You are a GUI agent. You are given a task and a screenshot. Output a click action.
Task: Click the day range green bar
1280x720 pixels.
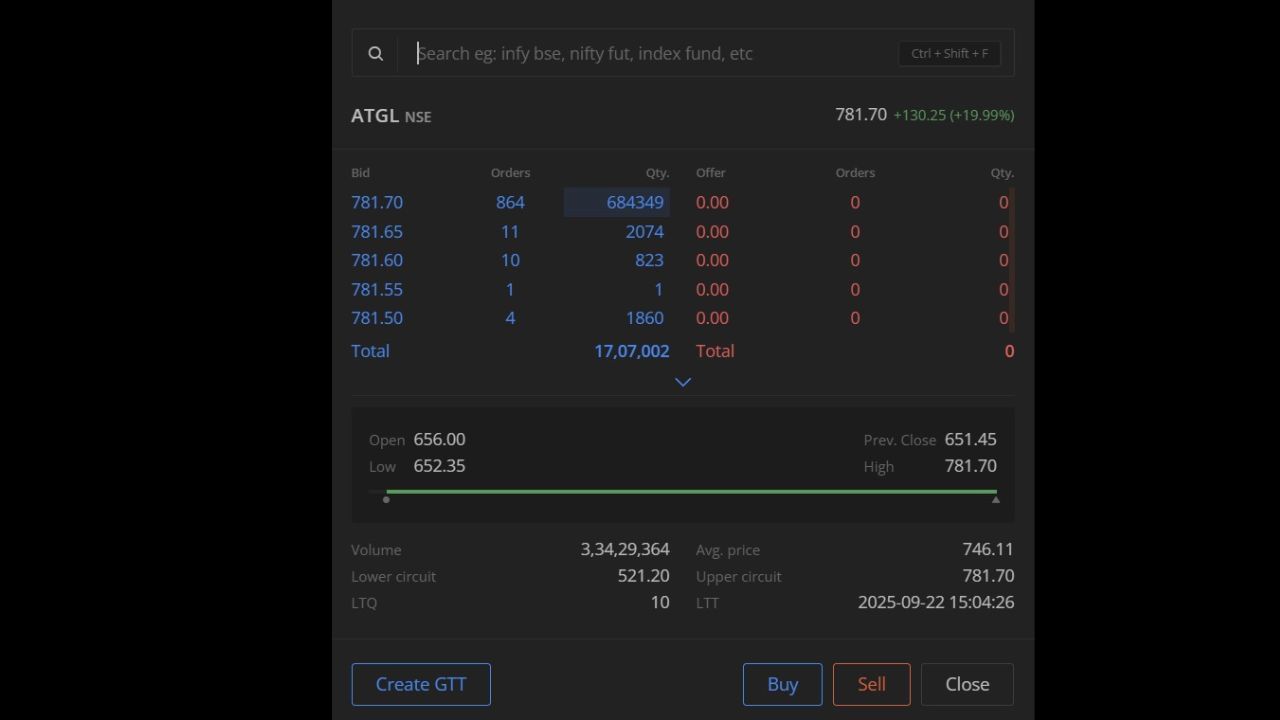point(690,492)
